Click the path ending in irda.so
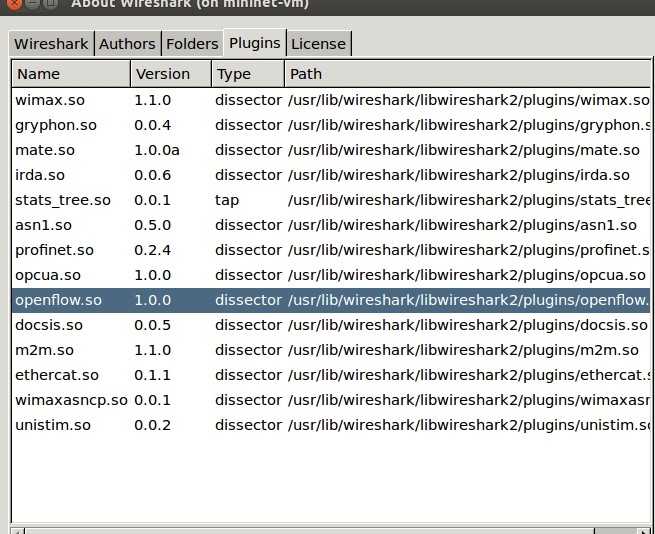655x534 pixels. (459, 175)
